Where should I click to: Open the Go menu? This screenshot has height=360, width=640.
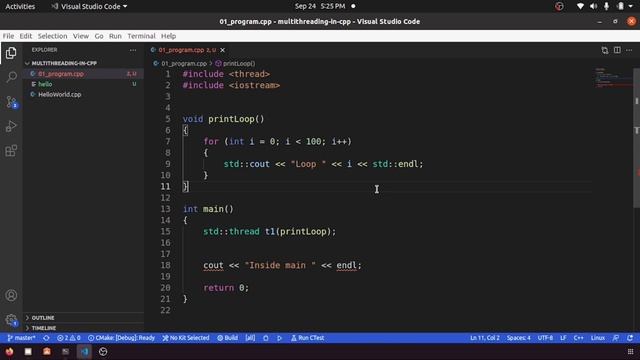pos(99,36)
